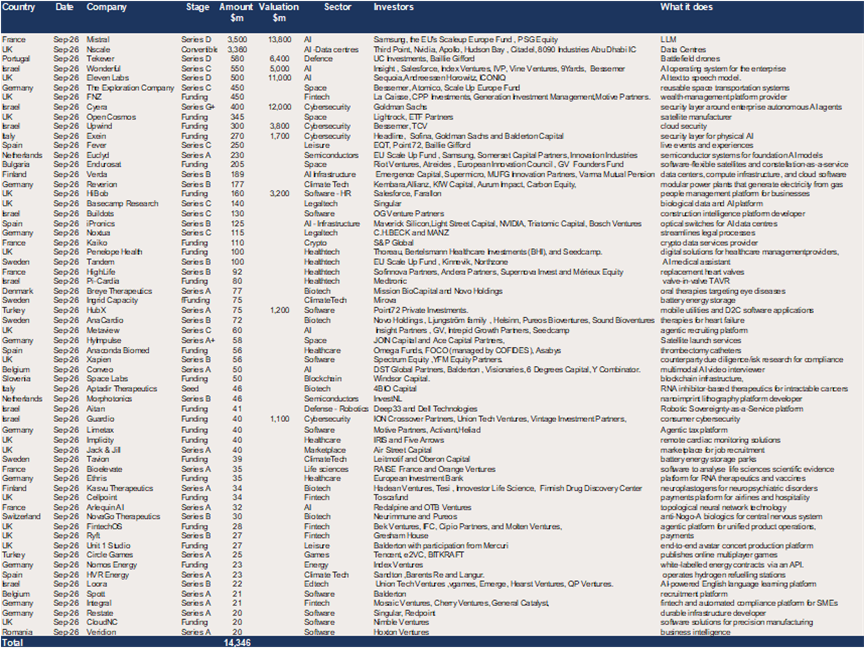Image resolution: width=864 pixels, height=648 pixels.
Task: Click the Country column header
Action: tap(19, 7)
